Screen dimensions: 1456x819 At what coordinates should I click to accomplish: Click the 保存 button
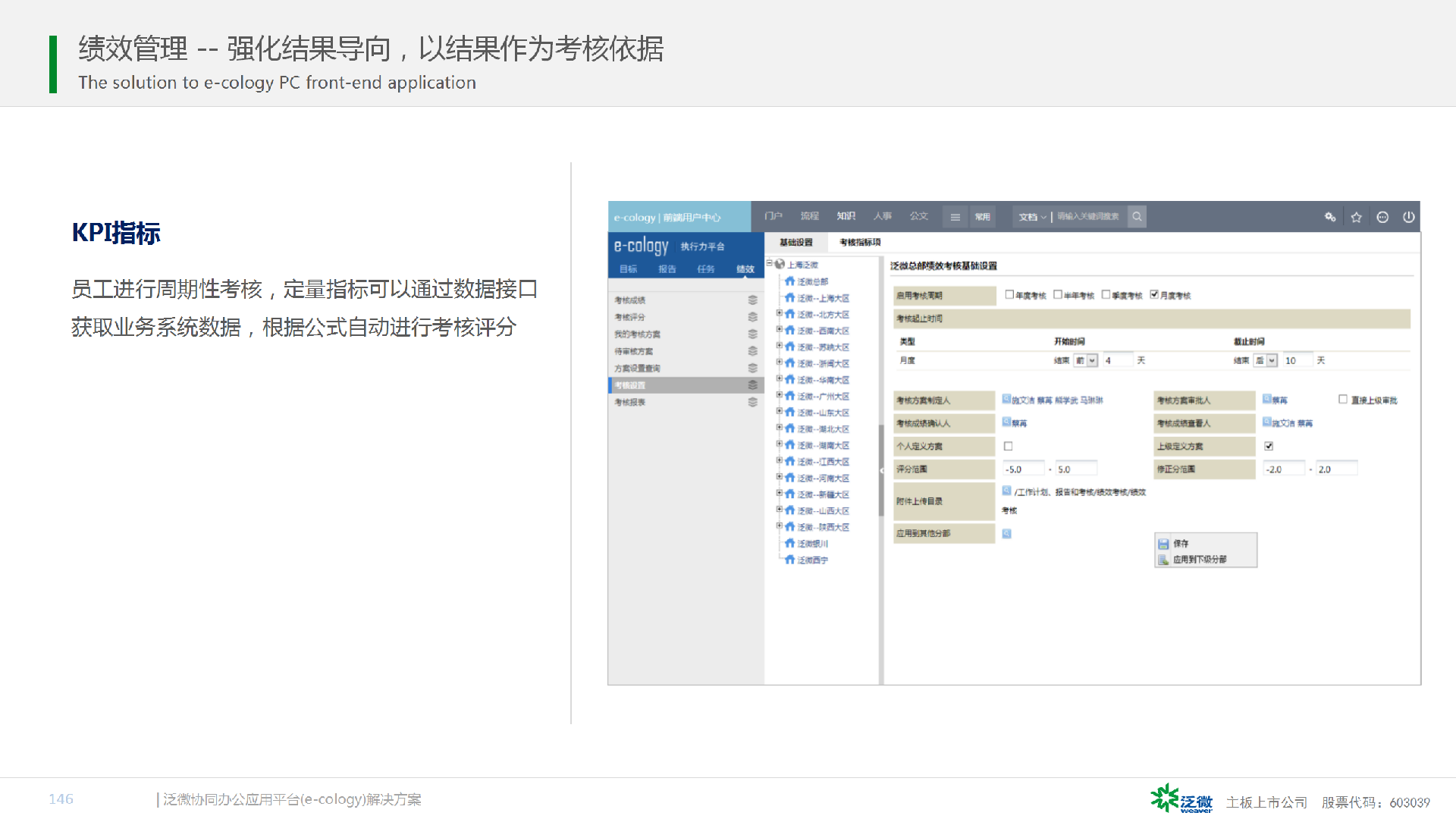click(x=1205, y=544)
